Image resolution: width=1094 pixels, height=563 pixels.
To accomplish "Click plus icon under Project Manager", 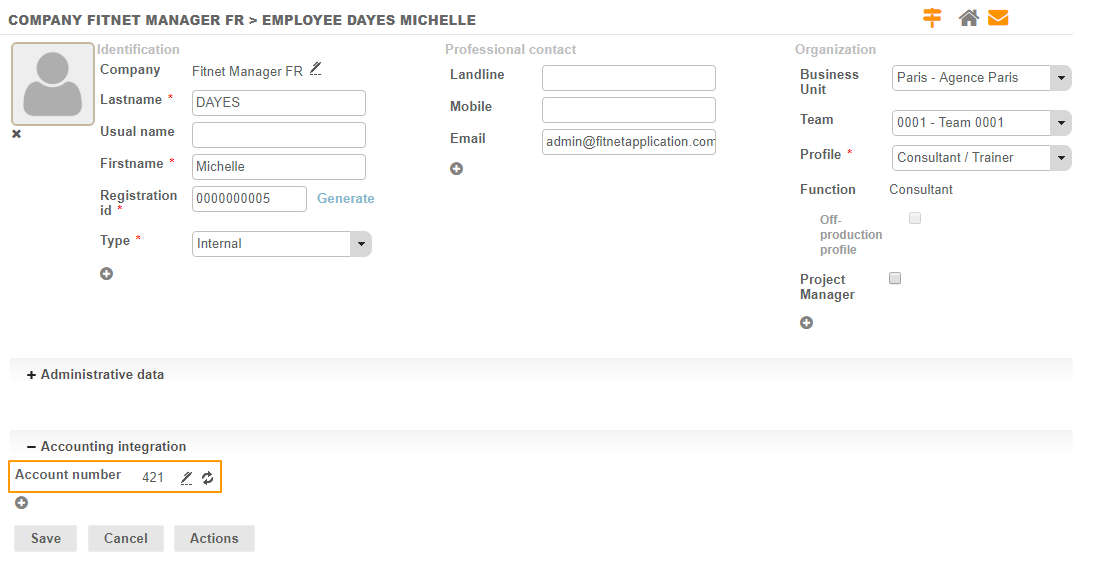I will tap(807, 323).
